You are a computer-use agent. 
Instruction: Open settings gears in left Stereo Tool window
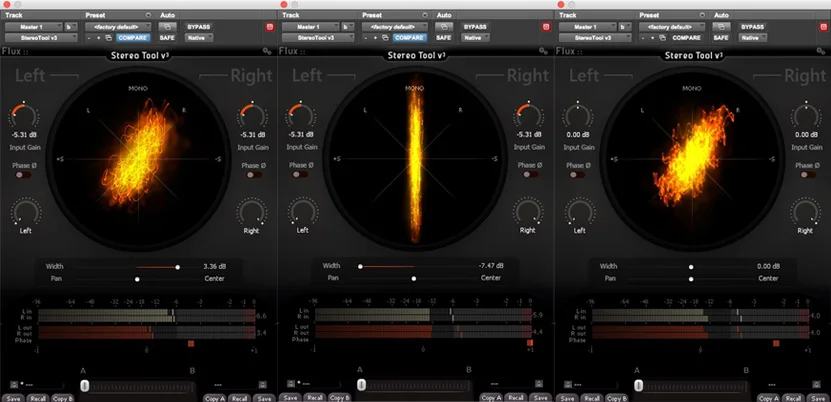pos(267,51)
